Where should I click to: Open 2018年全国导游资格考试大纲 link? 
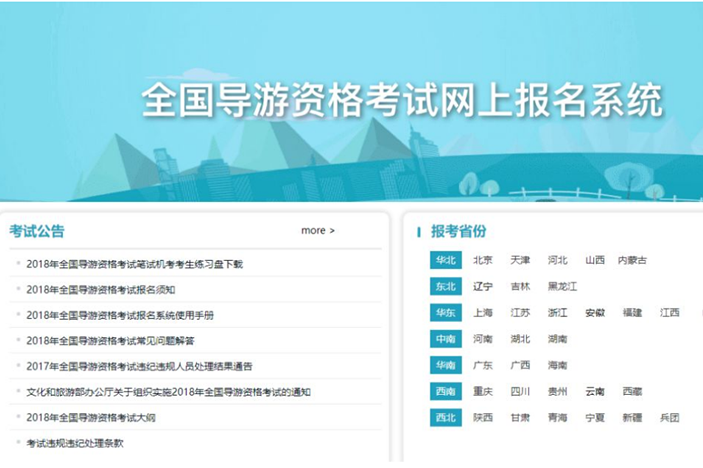91,418
